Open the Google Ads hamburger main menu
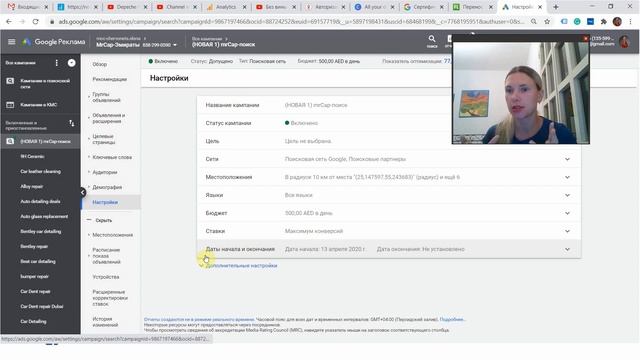The height and width of the screenshot is (360, 640). click(x=11, y=42)
